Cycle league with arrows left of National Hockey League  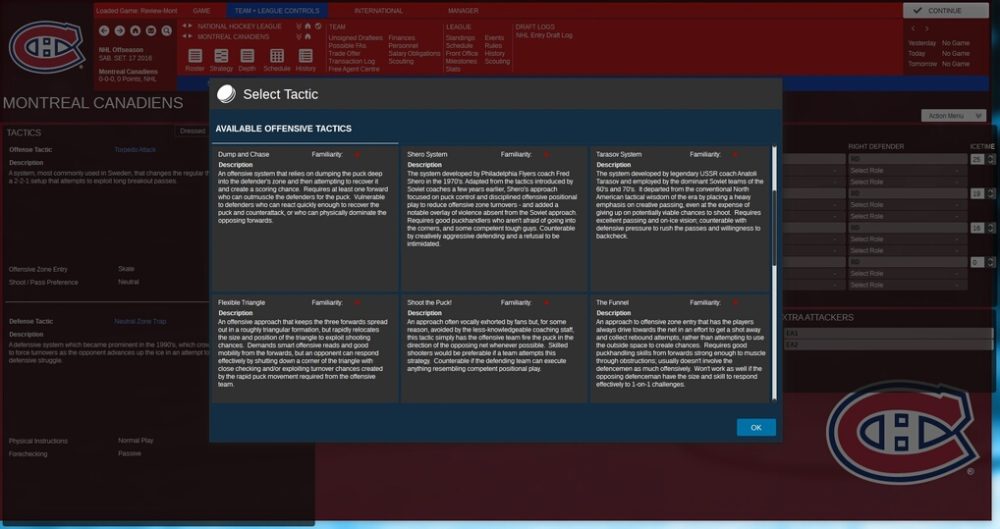(x=188, y=26)
